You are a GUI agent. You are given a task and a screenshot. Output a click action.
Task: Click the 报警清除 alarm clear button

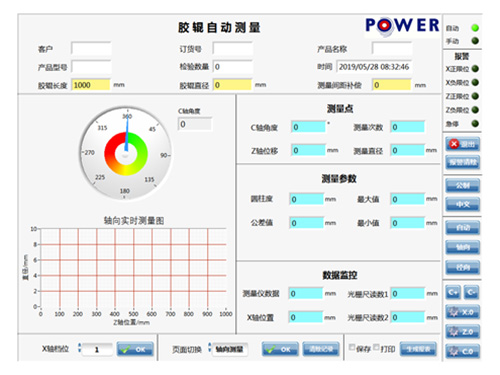463,162
